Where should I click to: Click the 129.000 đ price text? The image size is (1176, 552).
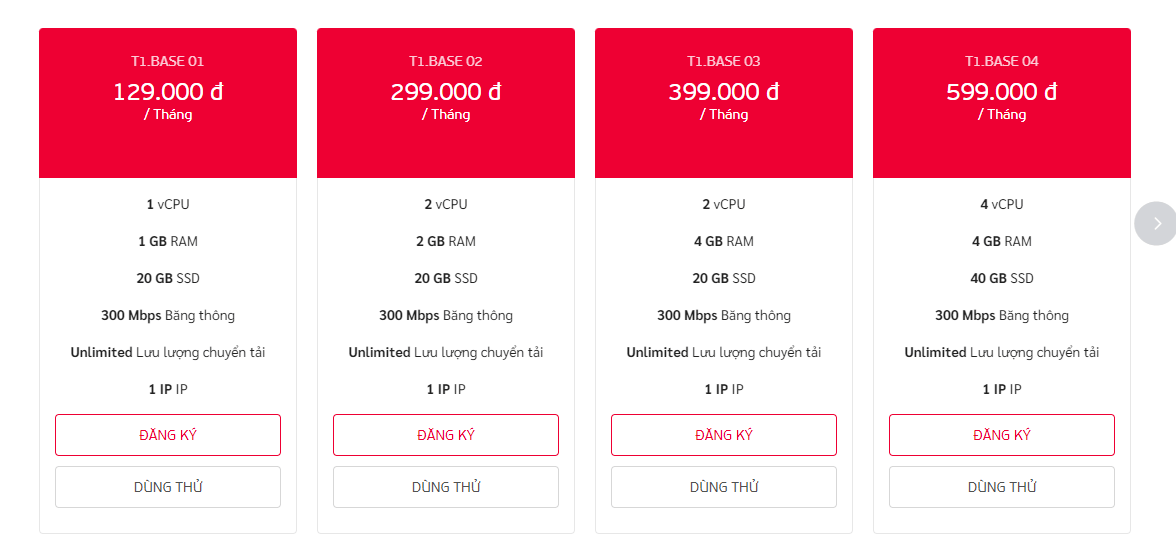coord(167,92)
